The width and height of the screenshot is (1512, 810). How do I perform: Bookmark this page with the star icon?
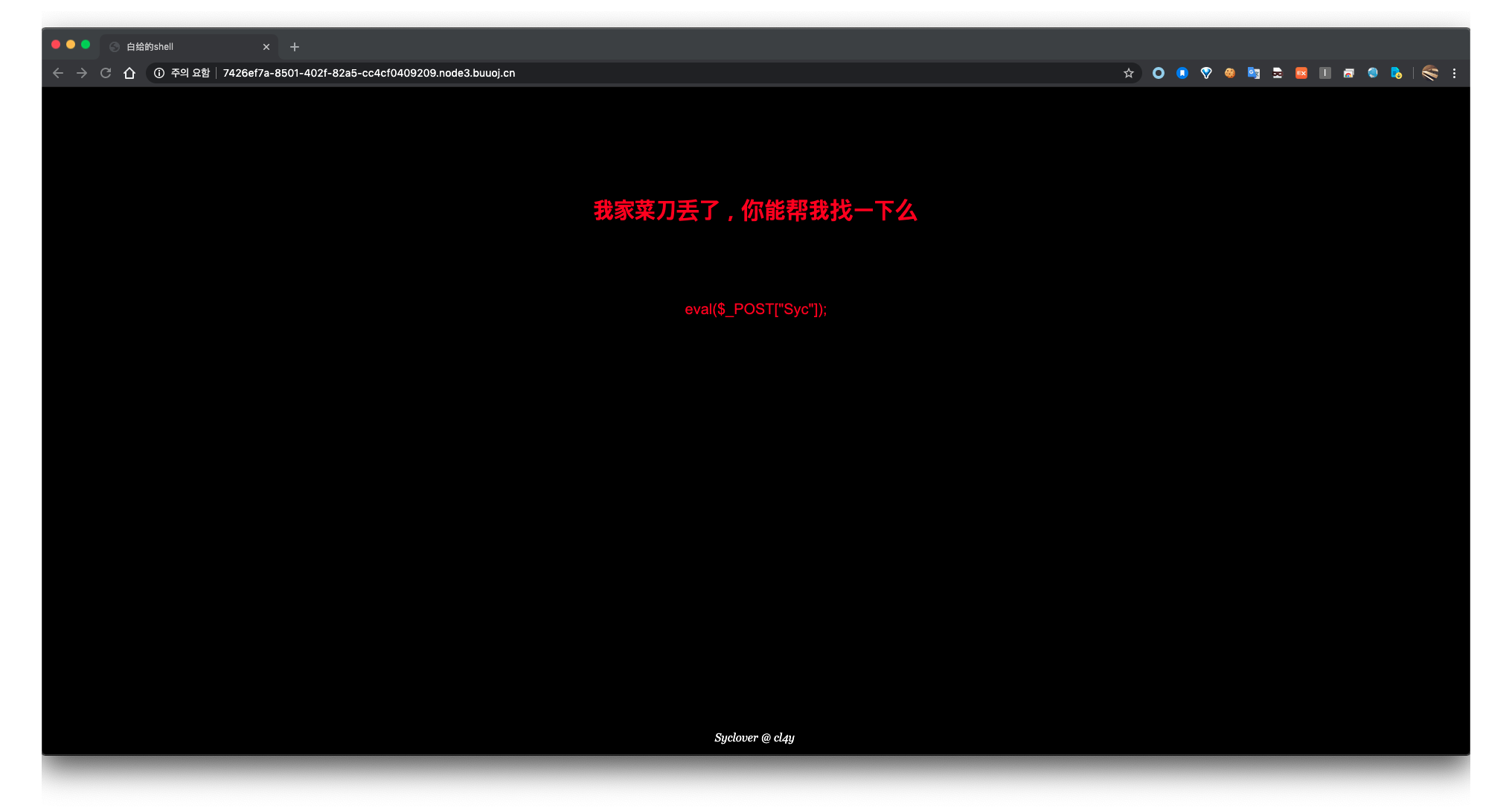[x=1129, y=73]
